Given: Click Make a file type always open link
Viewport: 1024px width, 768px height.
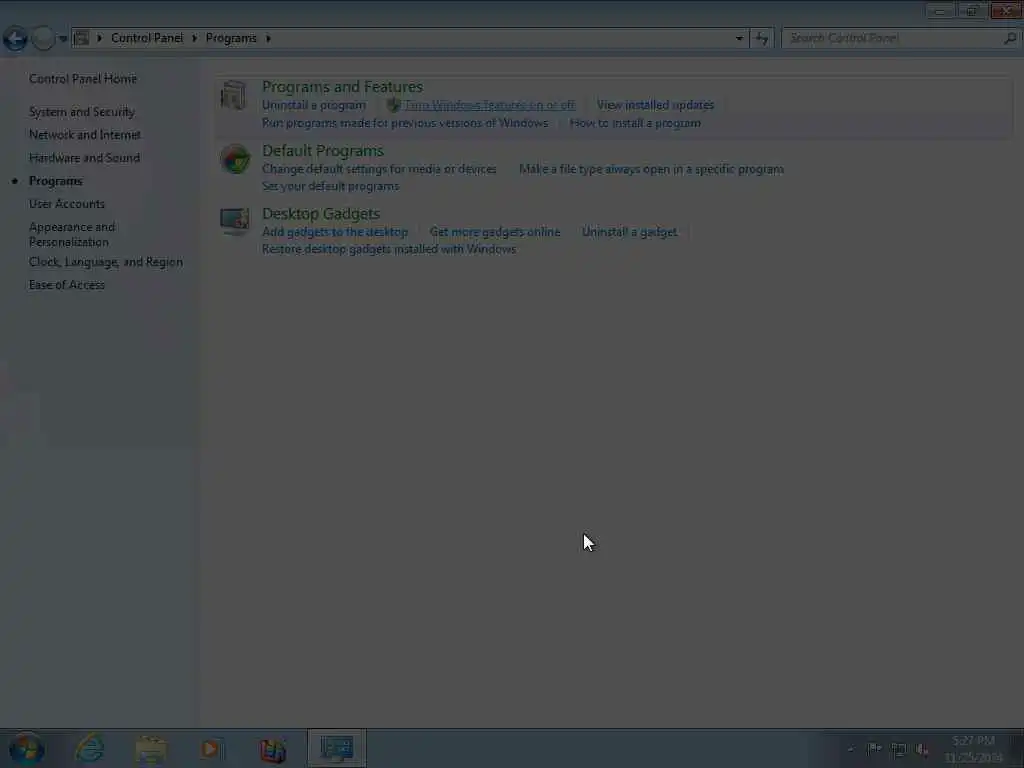Looking at the screenshot, I should (x=651, y=169).
